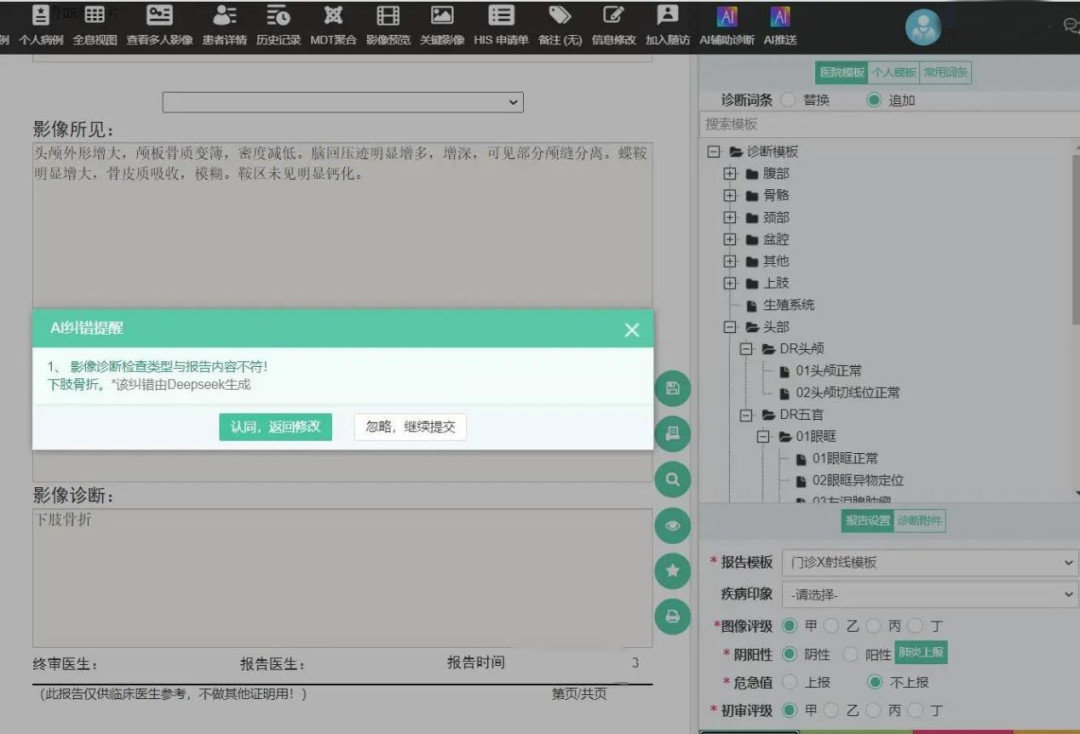Click 忽略，继续提交 button
Image resolution: width=1080 pixels, height=734 pixels.
(x=410, y=427)
